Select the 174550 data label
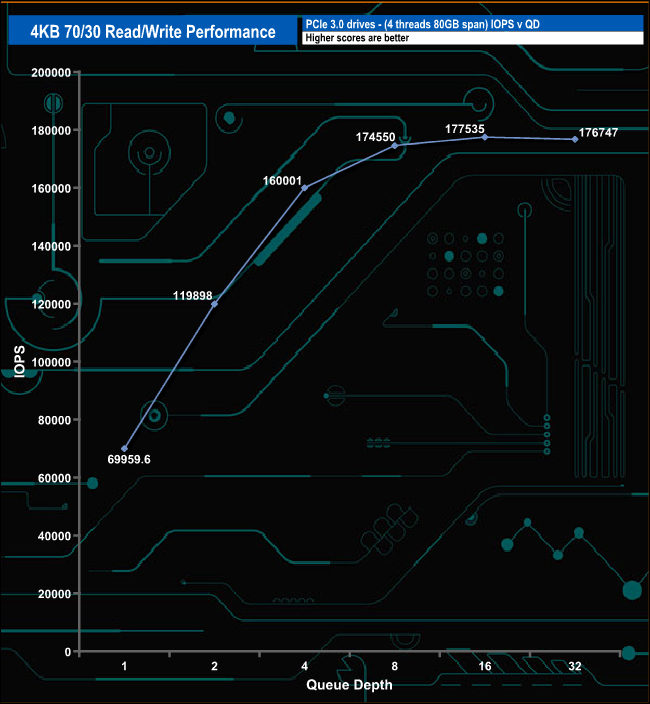 pyautogui.click(x=375, y=137)
